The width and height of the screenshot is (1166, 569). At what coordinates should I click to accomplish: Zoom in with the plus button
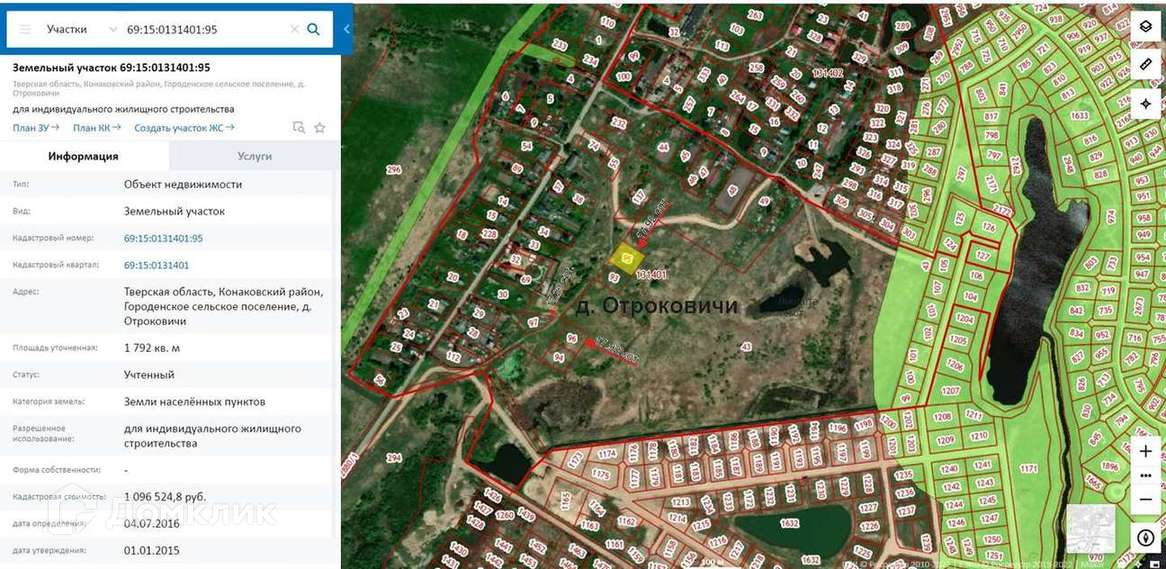[x=1146, y=451]
